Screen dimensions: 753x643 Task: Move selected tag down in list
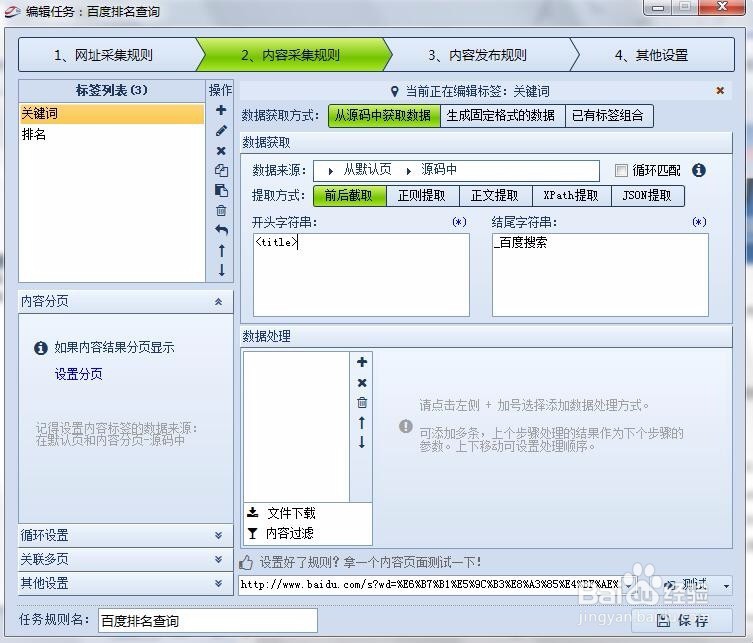click(221, 270)
